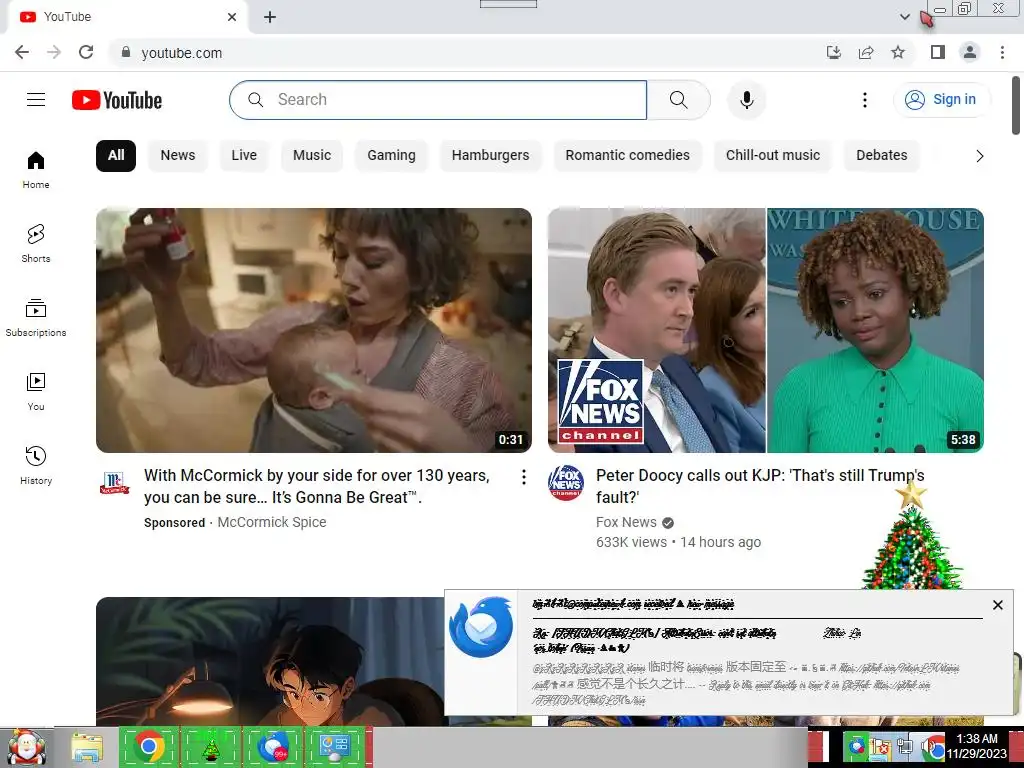1024x768 pixels.
Task: Select the Romantic comedies chip
Action: (628, 155)
